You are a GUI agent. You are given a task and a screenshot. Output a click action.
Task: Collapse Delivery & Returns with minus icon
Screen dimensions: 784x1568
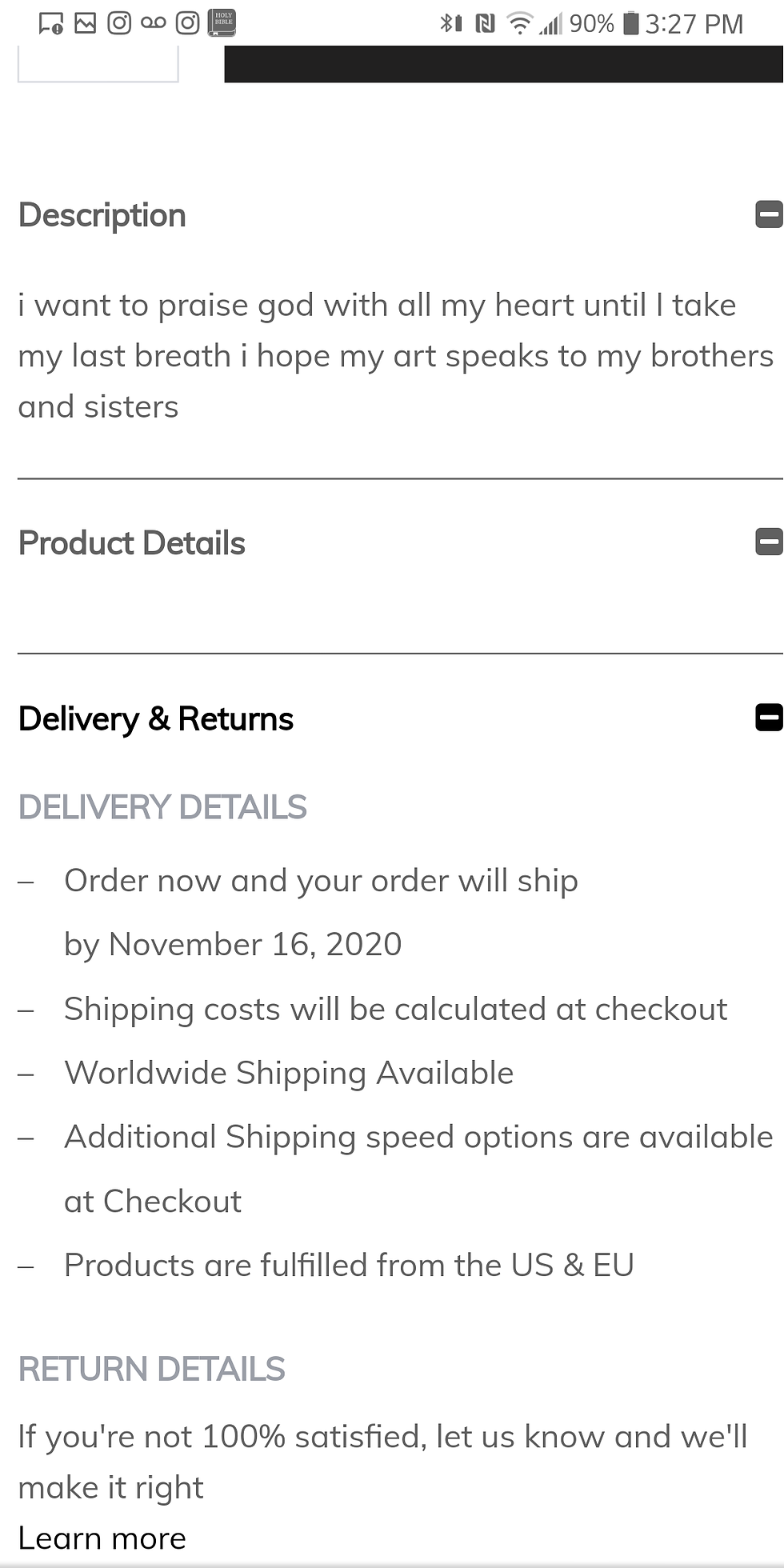tap(769, 718)
